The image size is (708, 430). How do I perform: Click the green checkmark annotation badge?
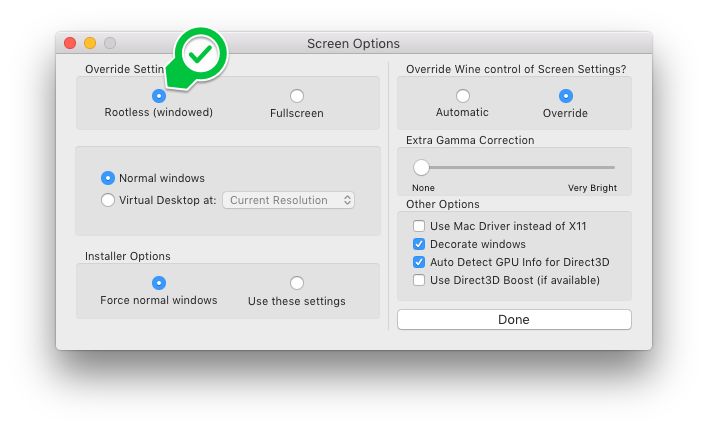click(202, 54)
